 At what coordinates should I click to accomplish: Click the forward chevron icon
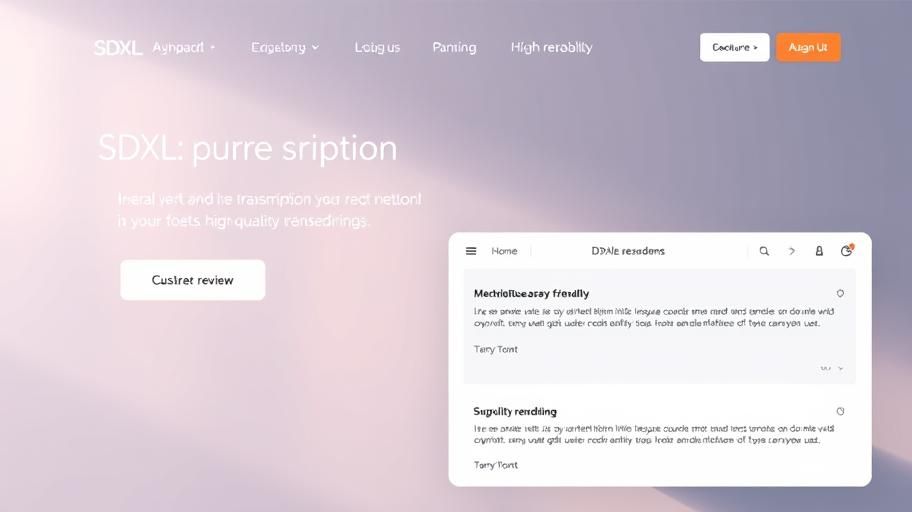792,251
